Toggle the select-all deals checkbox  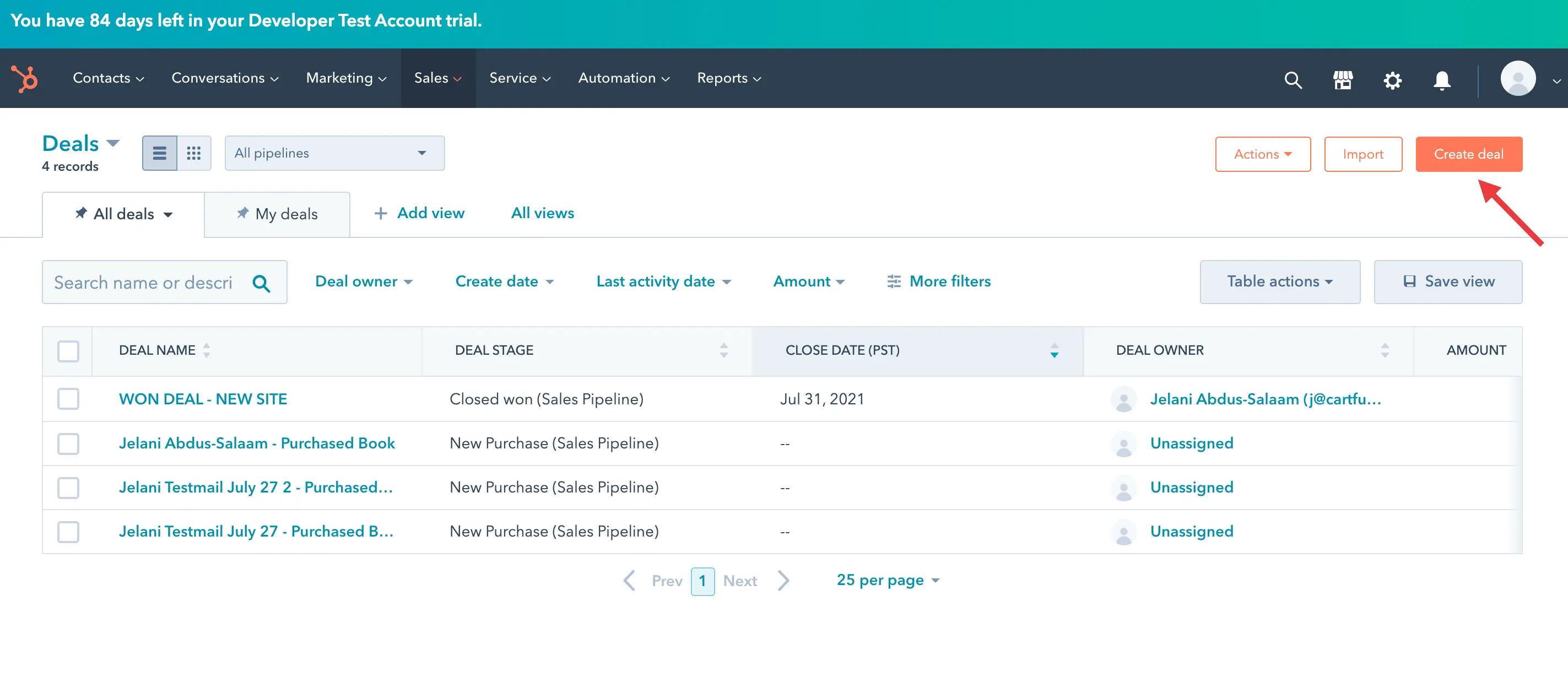[68, 351]
